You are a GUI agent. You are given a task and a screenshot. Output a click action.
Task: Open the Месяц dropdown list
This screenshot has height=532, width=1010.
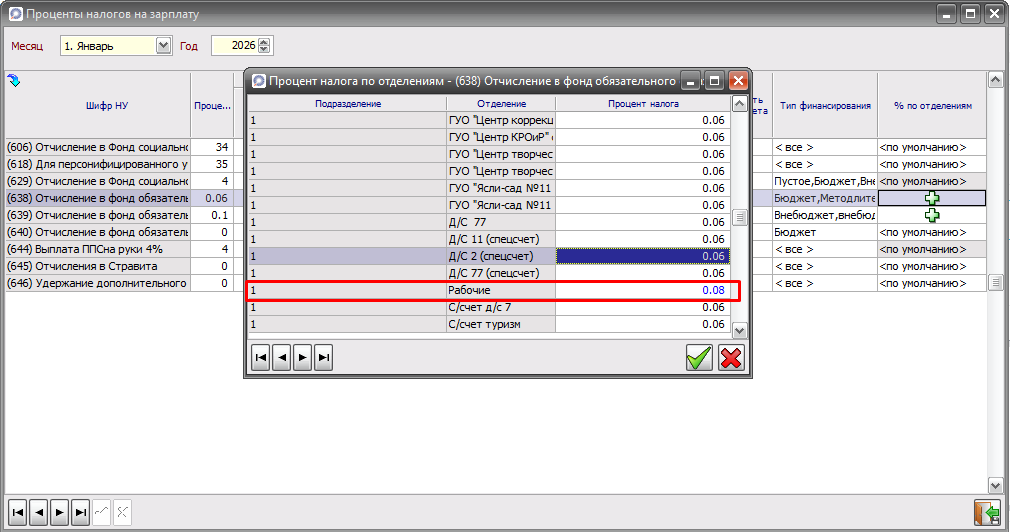click(164, 46)
